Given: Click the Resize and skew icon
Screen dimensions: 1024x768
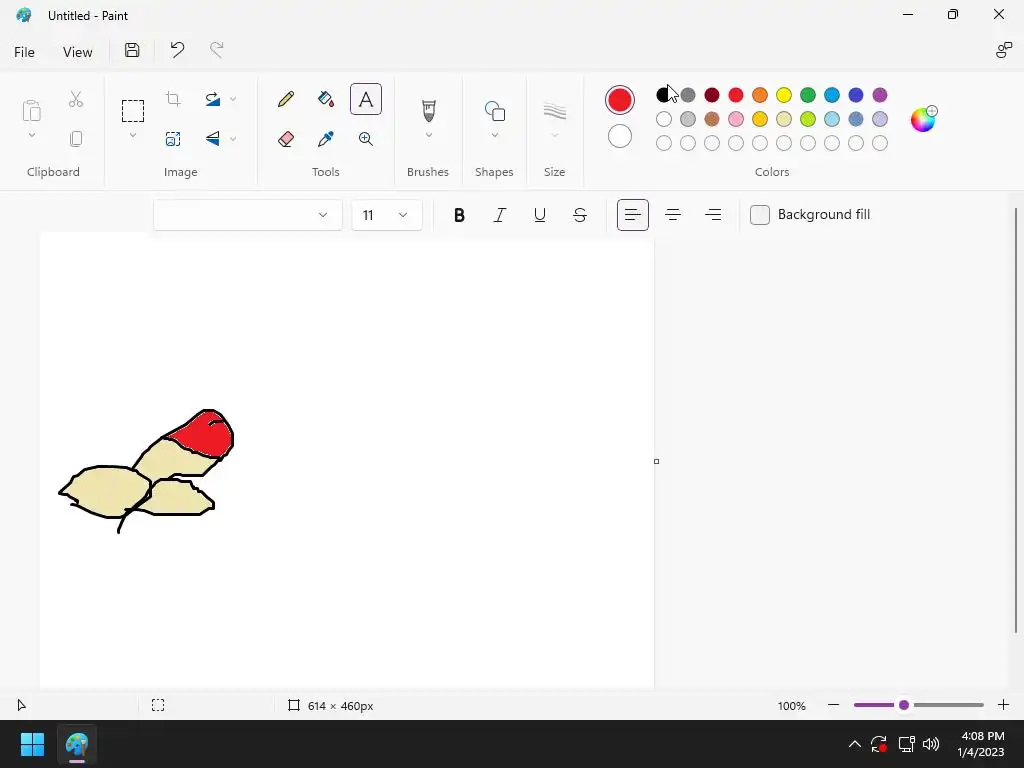Looking at the screenshot, I should tap(173, 139).
